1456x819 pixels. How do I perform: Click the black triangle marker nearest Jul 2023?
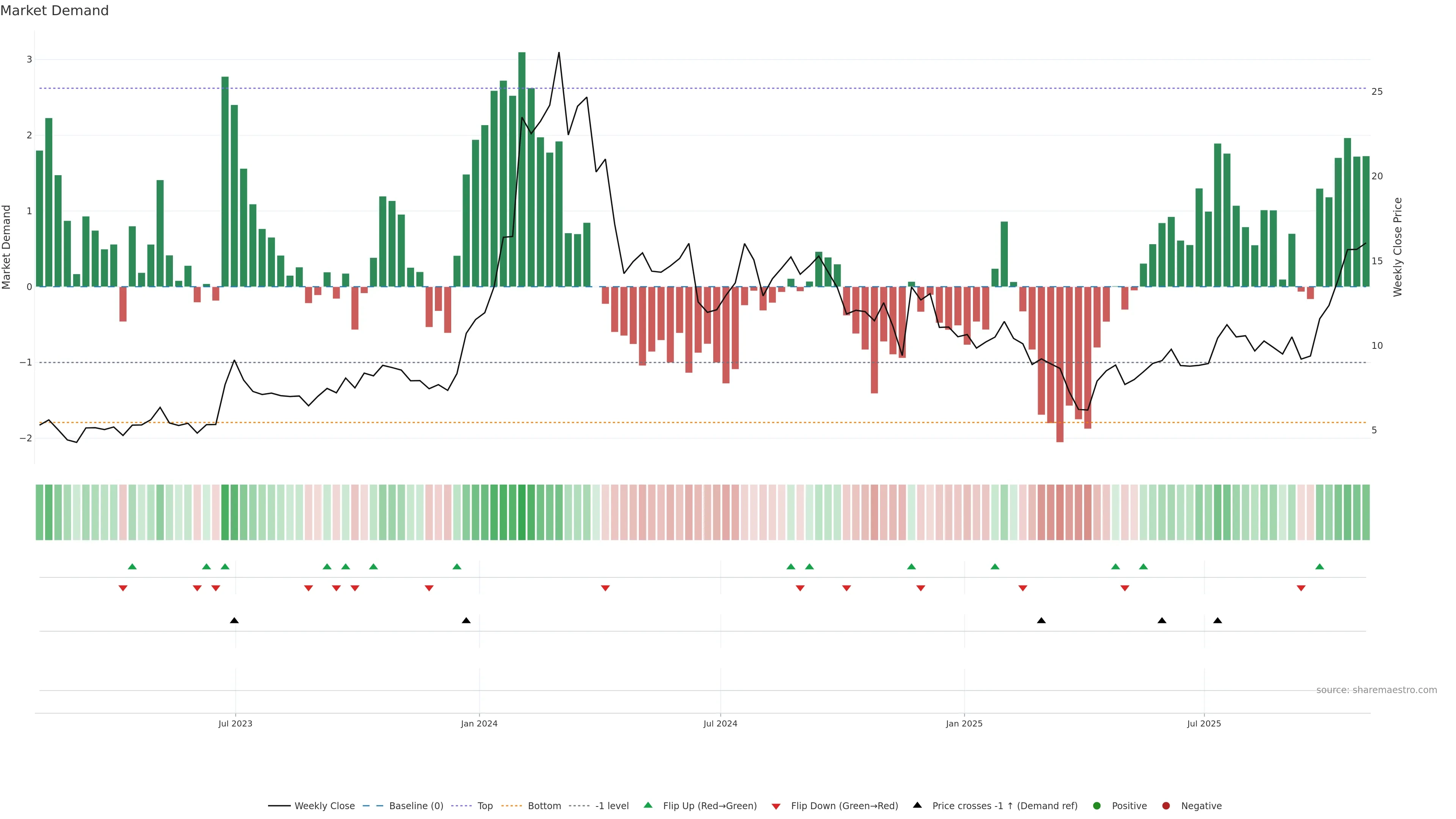pos(234,621)
